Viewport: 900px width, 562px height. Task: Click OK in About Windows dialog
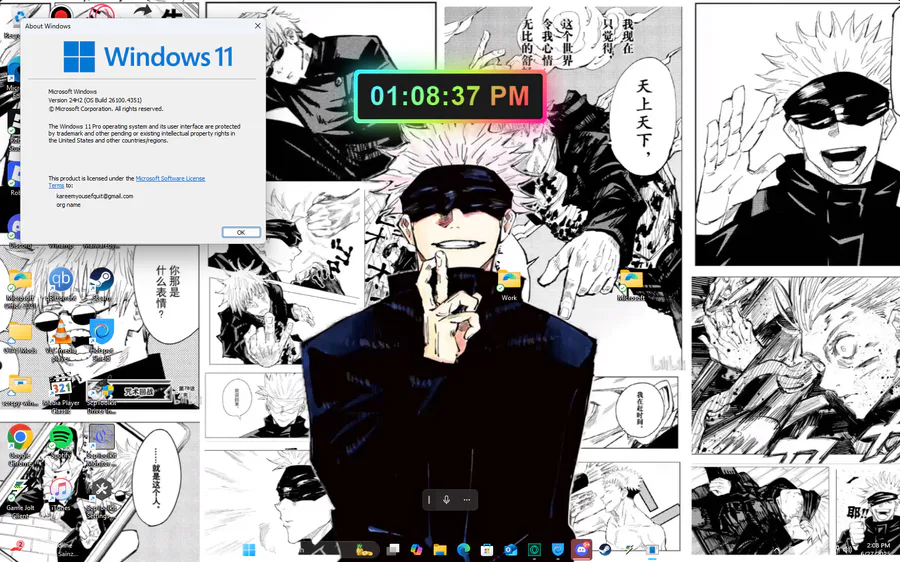(241, 232)
